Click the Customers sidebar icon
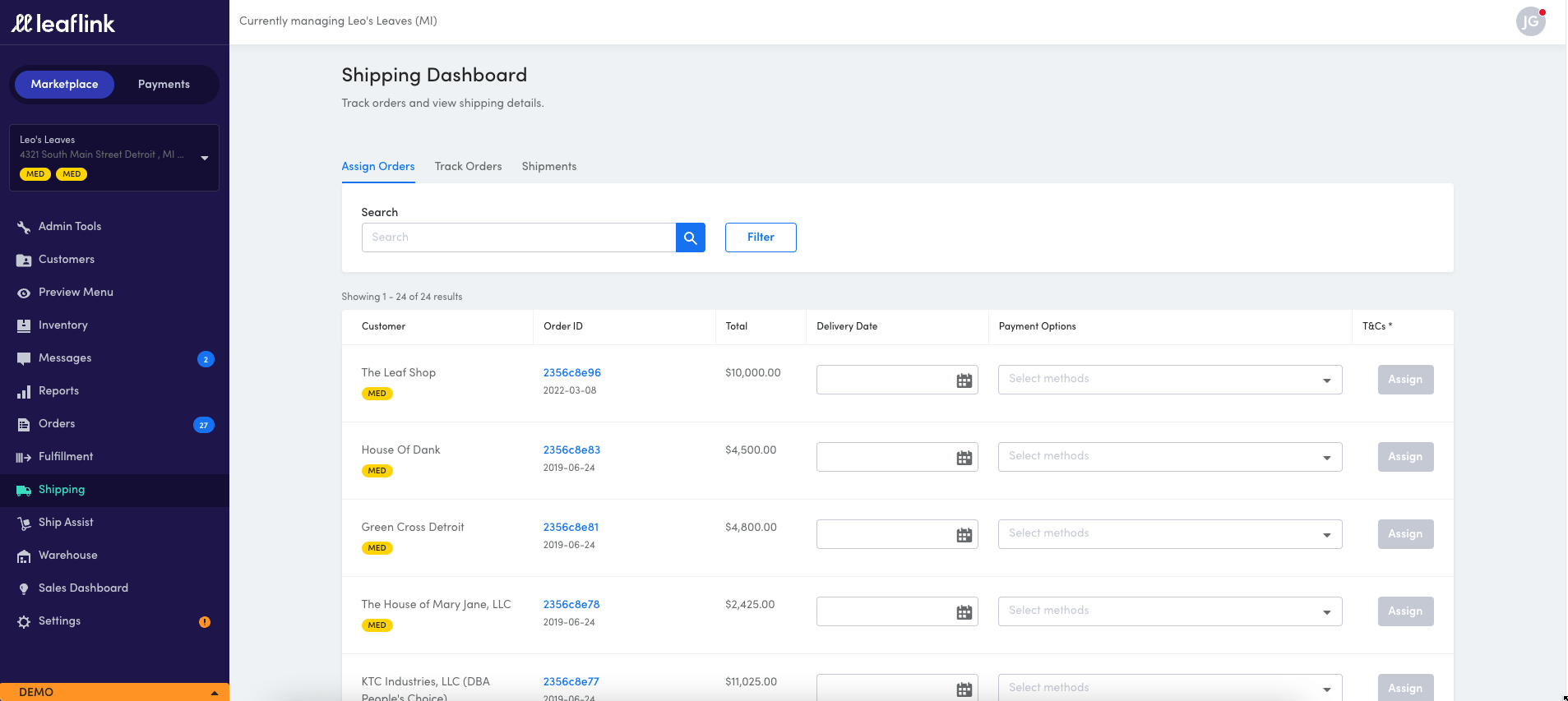This screenshot has height=701, width=1568. [24, 260]
